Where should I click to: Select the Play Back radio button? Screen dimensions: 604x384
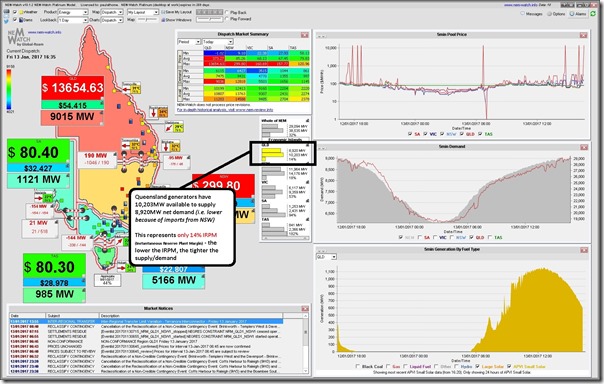(226, 12)
